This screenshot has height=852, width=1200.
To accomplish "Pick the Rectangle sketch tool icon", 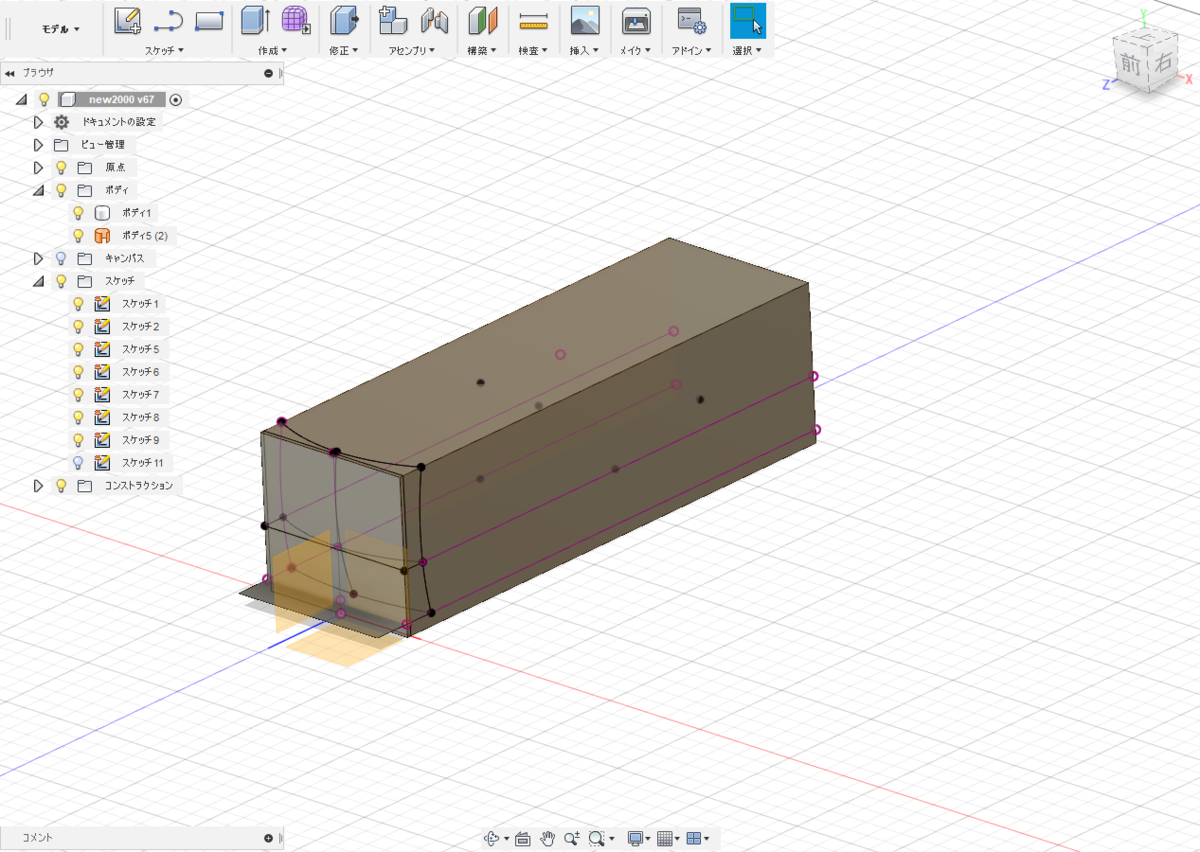I will point(209,20).
